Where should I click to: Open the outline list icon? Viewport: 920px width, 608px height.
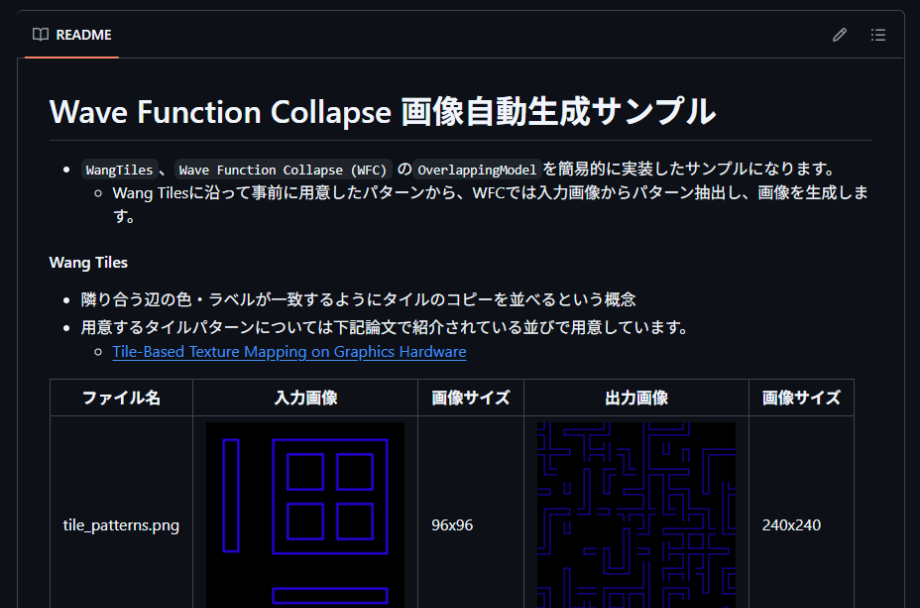(878, 35)
